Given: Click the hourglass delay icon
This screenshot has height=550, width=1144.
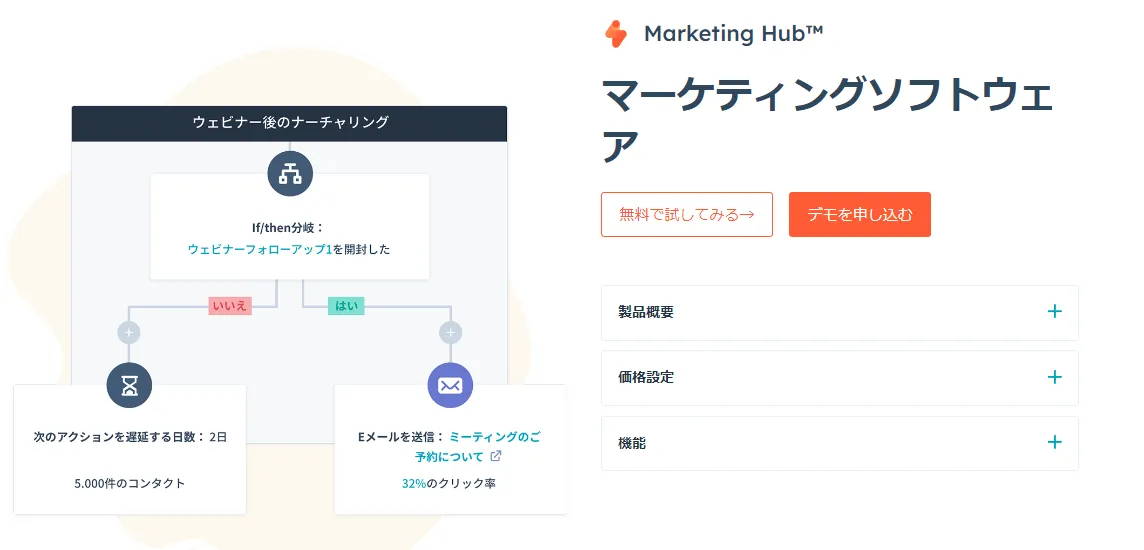Looking at the screenshot, I should tap(129, 384).
